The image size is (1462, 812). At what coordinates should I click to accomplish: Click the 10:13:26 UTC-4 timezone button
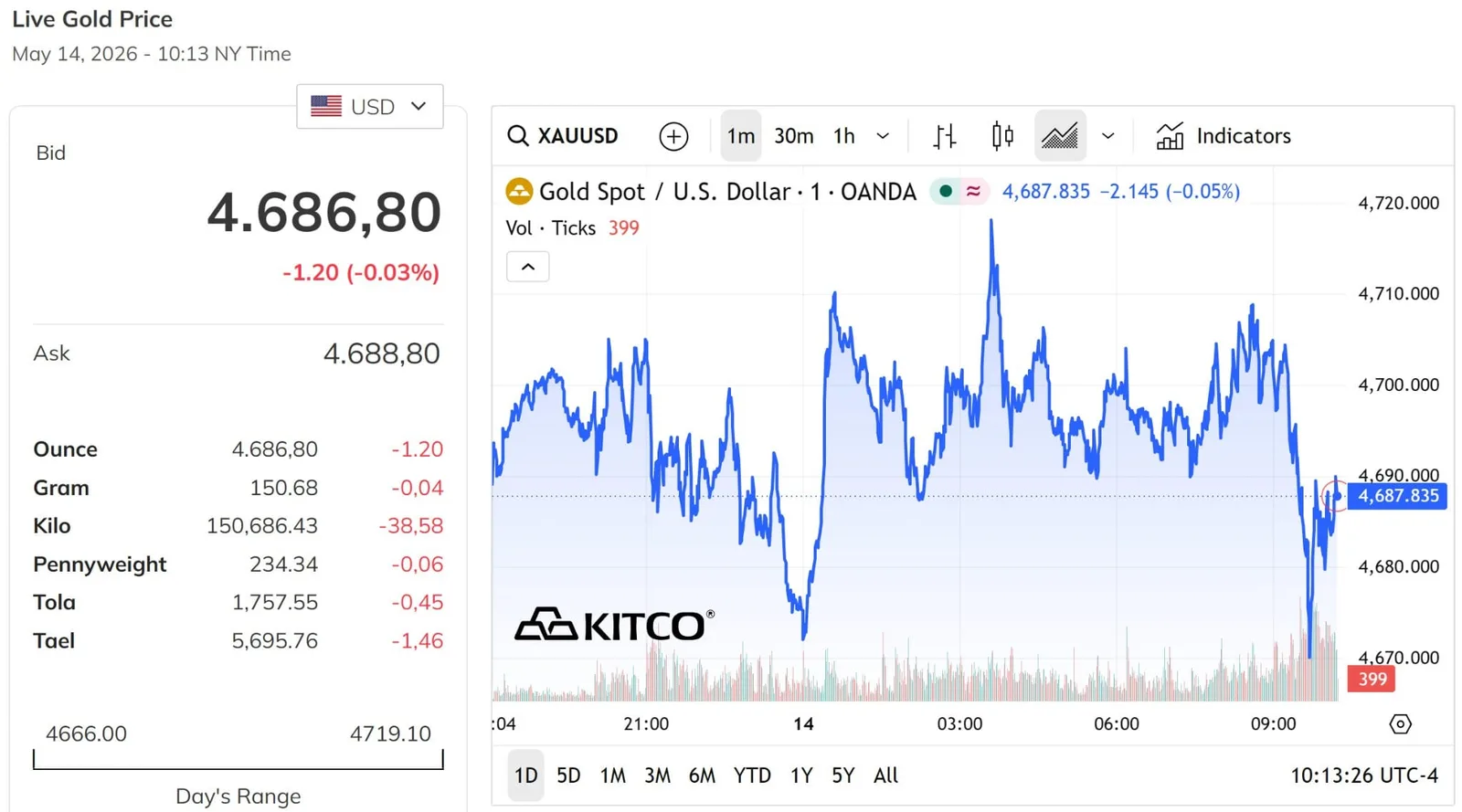pyautogui.click(x=1364, y=775)
